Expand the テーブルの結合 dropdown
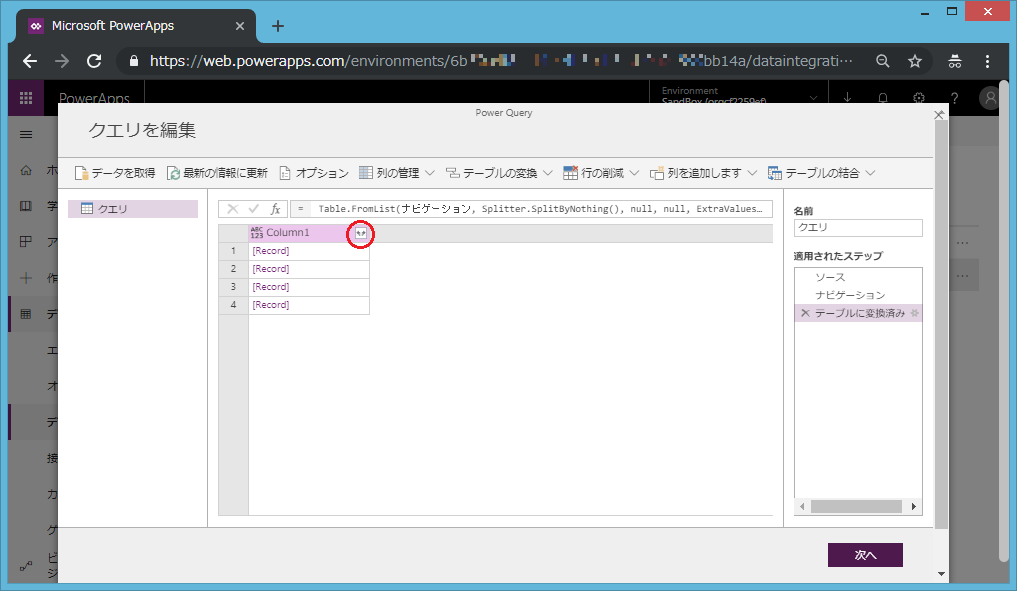 point(821,173)
